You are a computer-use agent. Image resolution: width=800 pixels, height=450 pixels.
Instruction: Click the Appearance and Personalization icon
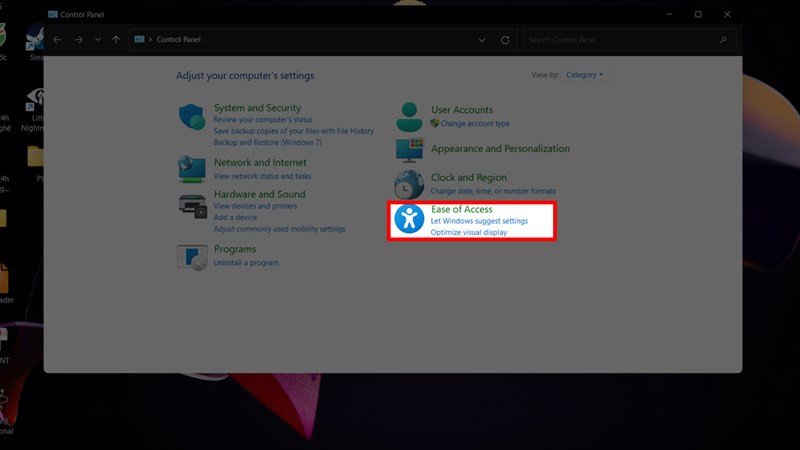click(x=409, y=150)
